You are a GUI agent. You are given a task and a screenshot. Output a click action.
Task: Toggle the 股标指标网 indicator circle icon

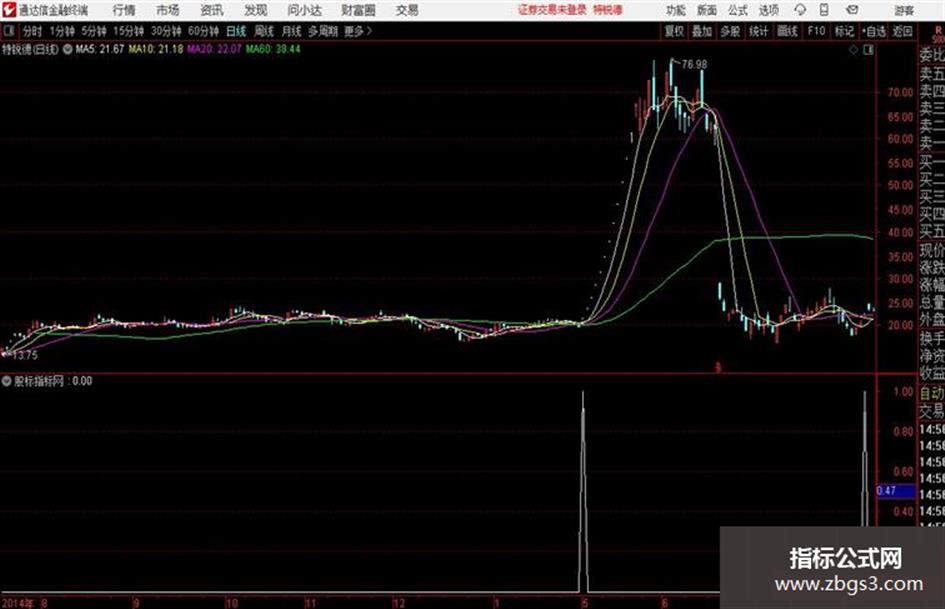tap(7, 381)
